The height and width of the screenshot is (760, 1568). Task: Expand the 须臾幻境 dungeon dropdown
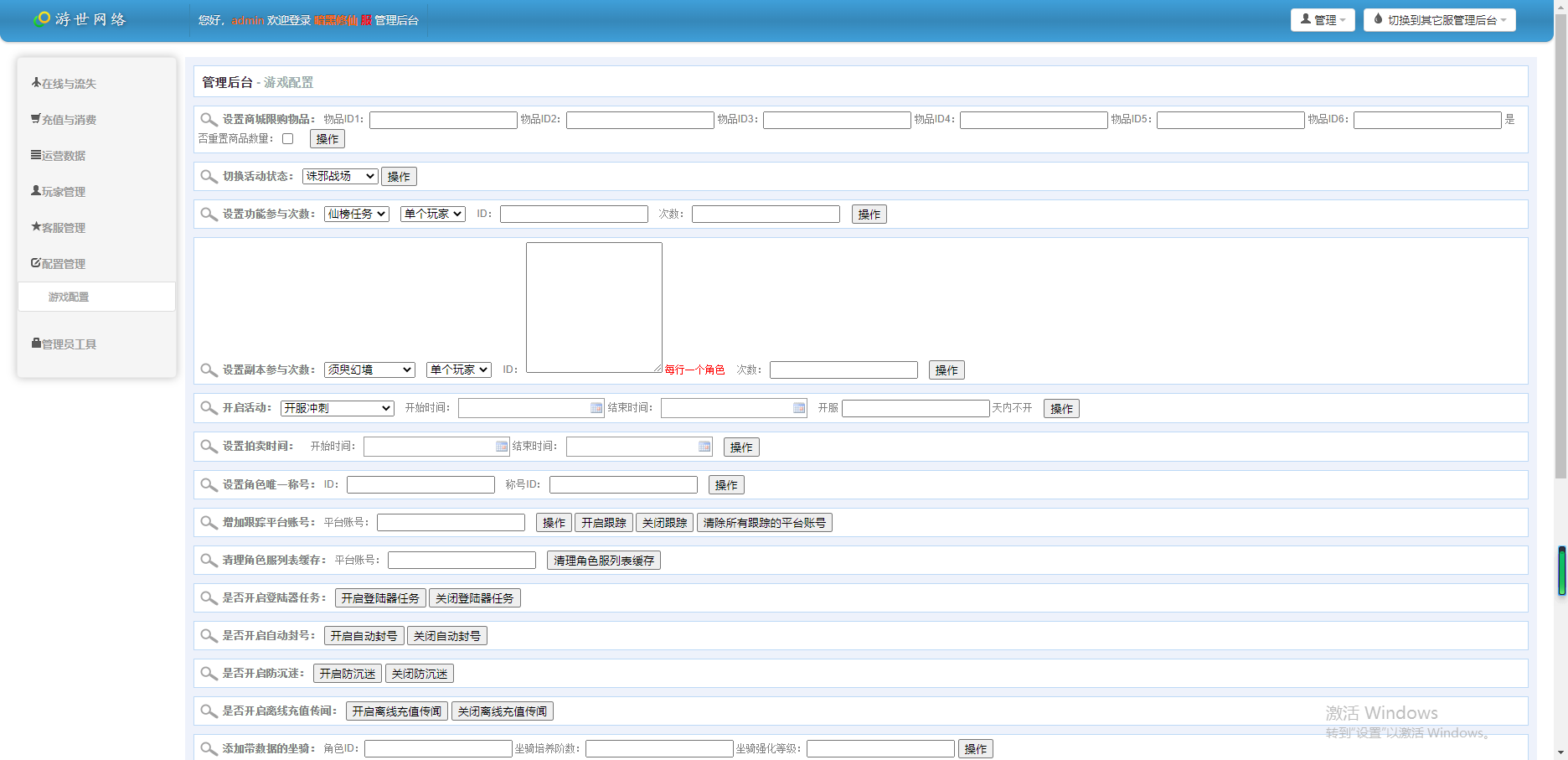pyautogui.click(x=369, y=370)
